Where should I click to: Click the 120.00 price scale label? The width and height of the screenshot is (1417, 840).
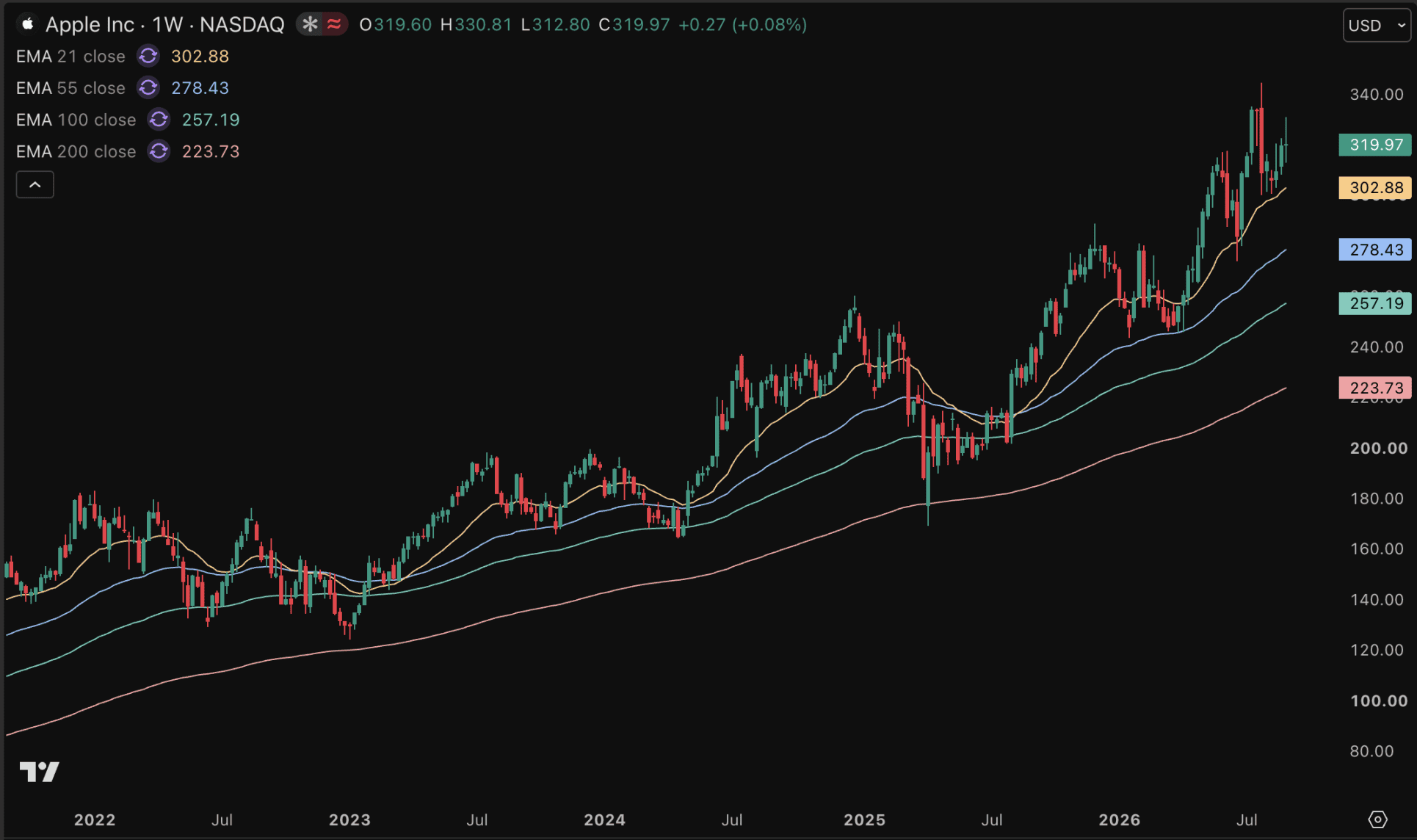(x=1377, y=650)
